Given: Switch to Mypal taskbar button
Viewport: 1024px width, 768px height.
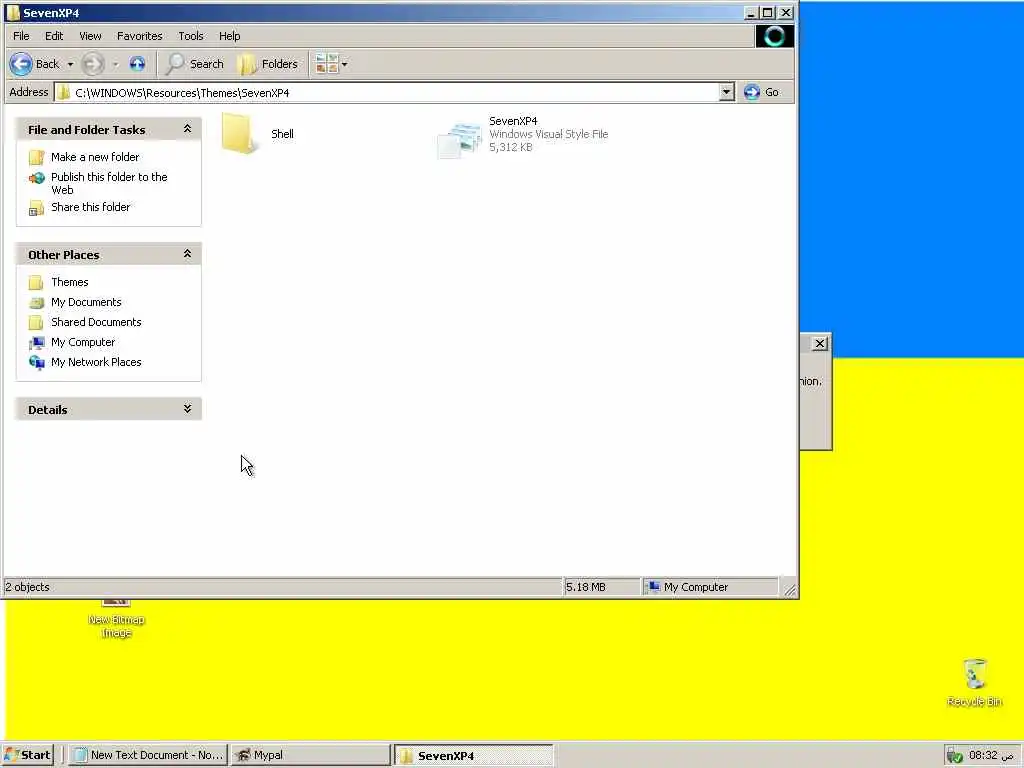Looking at the screenshot, I should 310,755.
